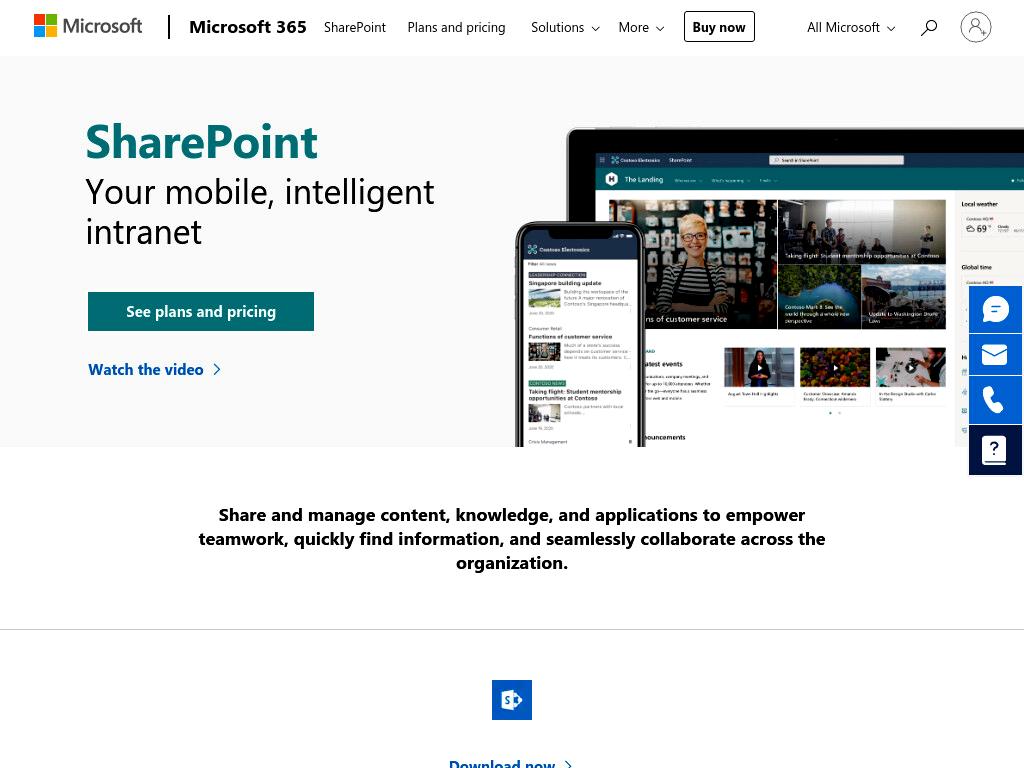Viewport: 1024px width, 768px height.
Task: Click the Microsoft logo
Action: tap(88, 27)
